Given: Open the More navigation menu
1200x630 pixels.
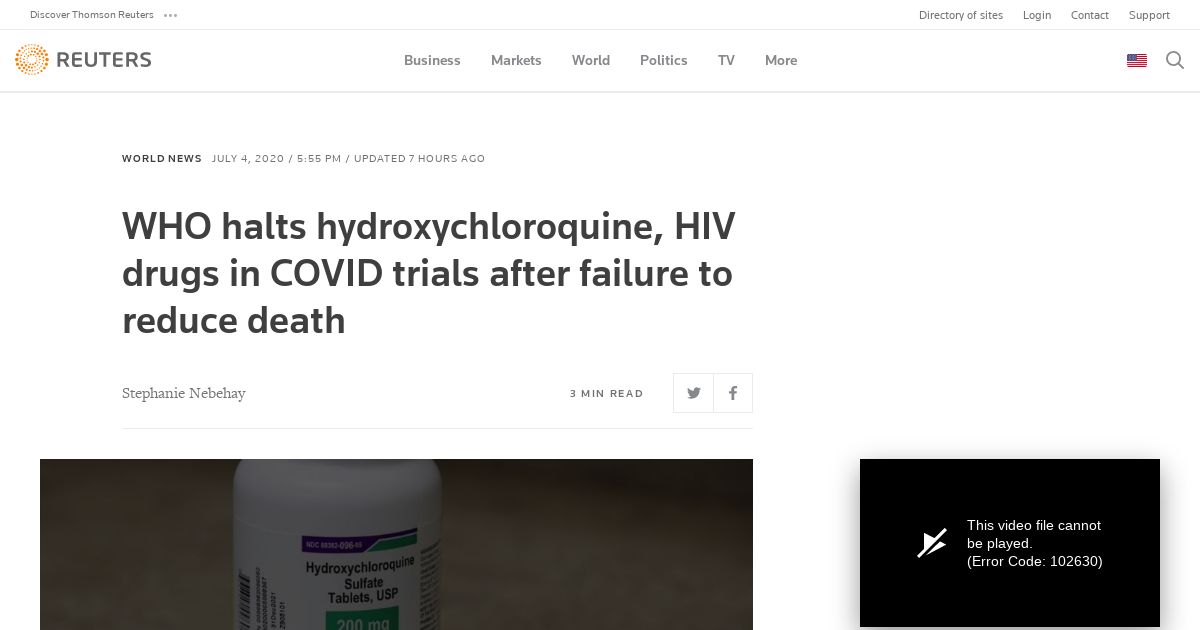Looking at the screenshot, I should tap(781, 60).
